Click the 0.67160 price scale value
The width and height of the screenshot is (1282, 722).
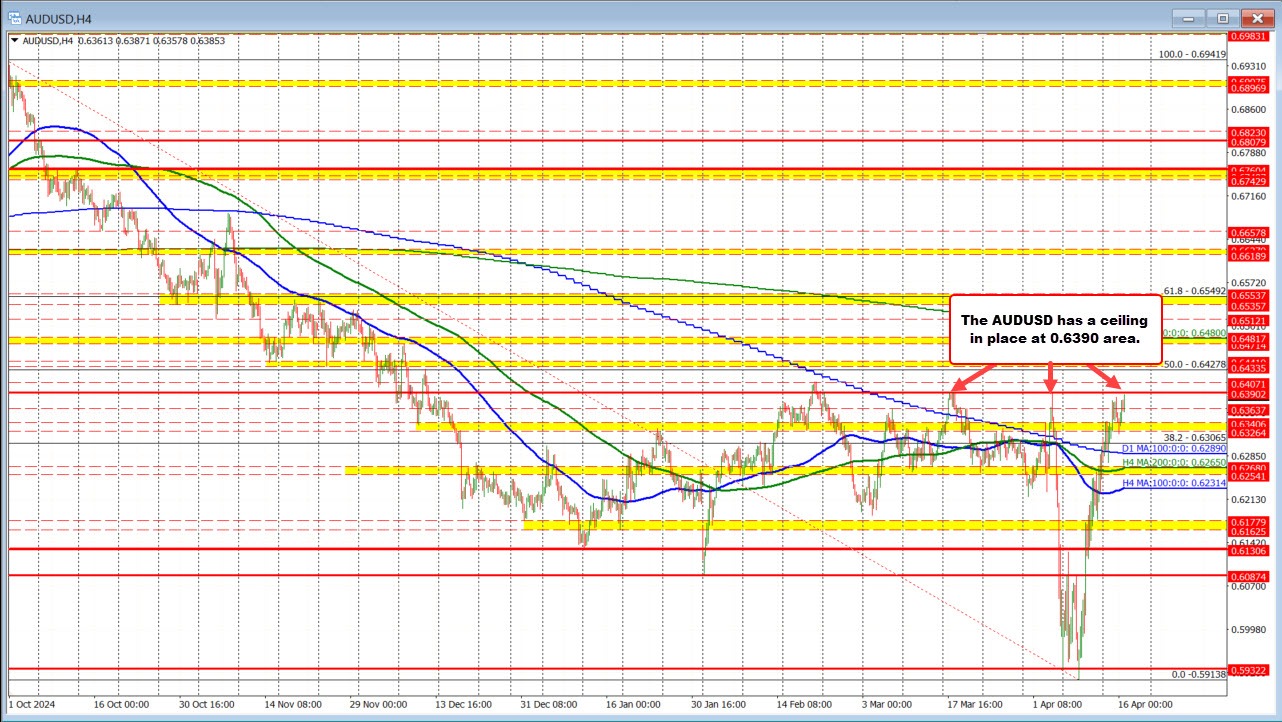[1250, 197]
